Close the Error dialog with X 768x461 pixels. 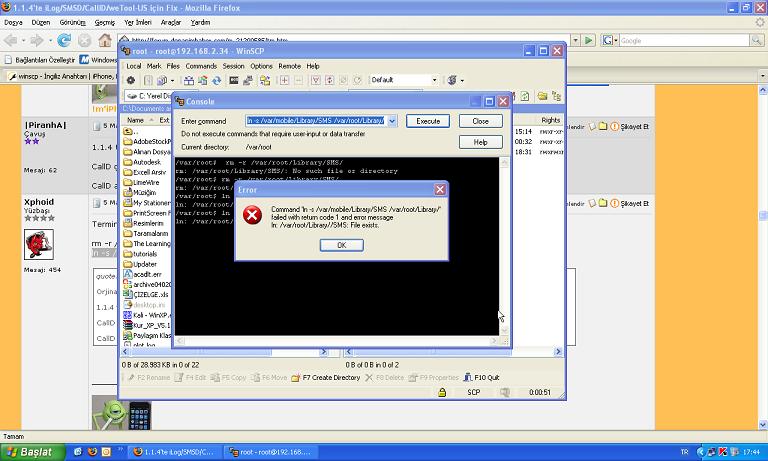point(440,190)
